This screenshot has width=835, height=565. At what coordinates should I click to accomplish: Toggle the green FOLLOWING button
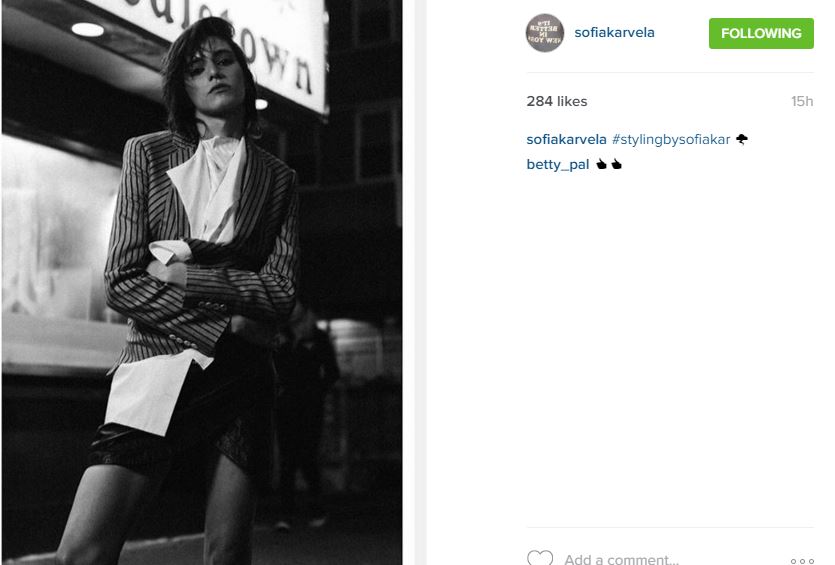761,33
